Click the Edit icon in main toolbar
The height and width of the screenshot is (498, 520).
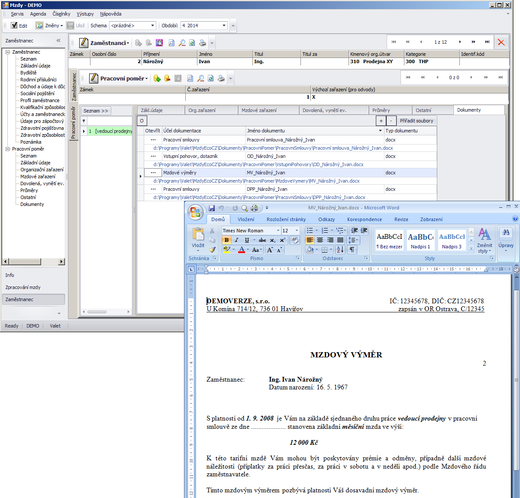point(19,25)
